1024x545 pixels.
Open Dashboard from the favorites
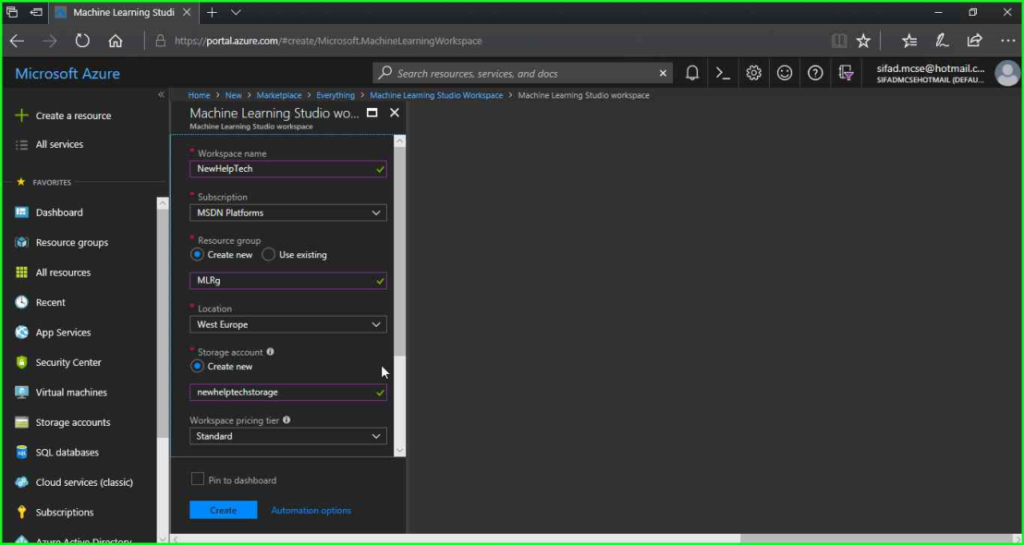[x=59, y=212]
